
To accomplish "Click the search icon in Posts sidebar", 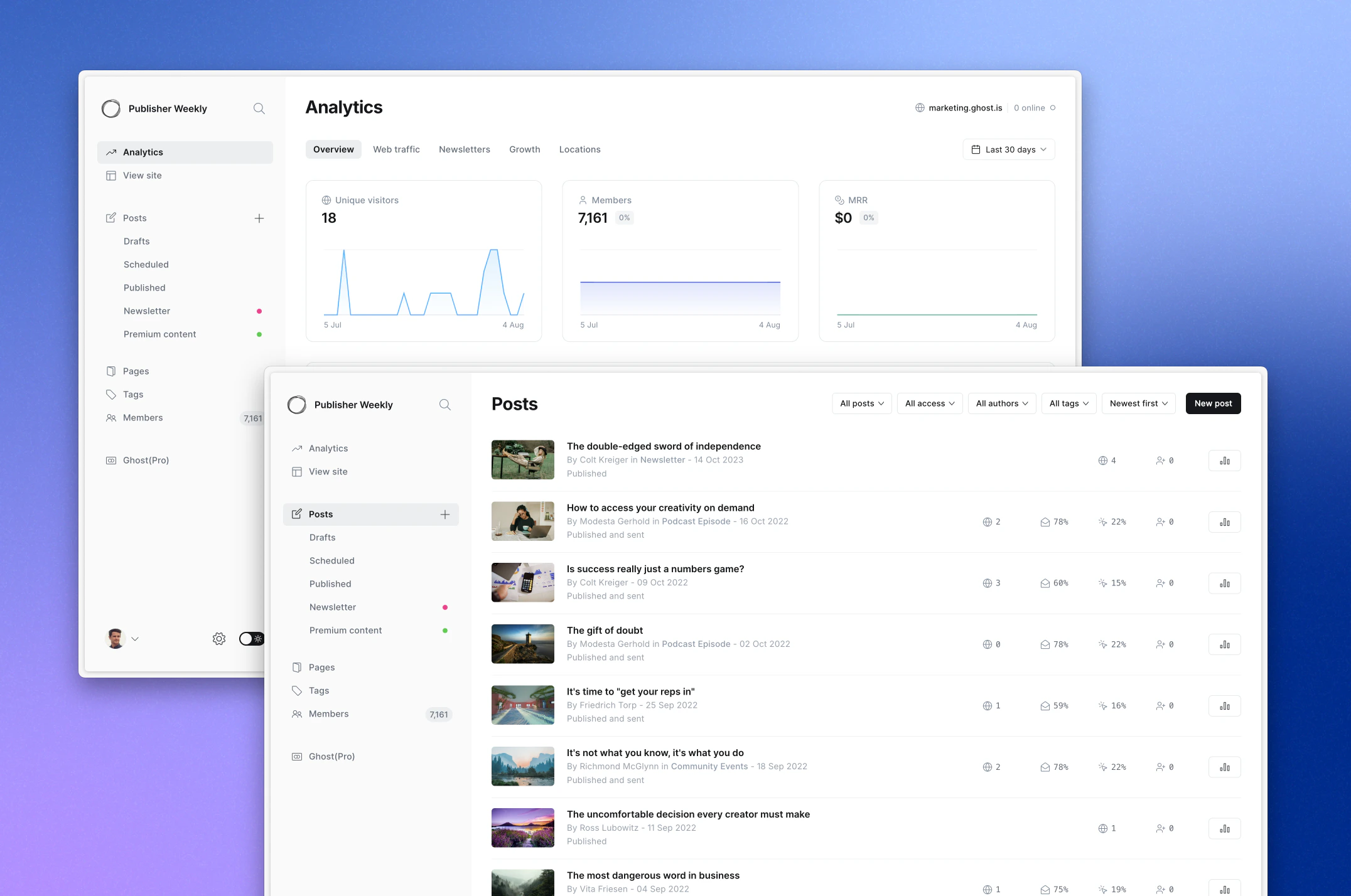I will 444,405.
